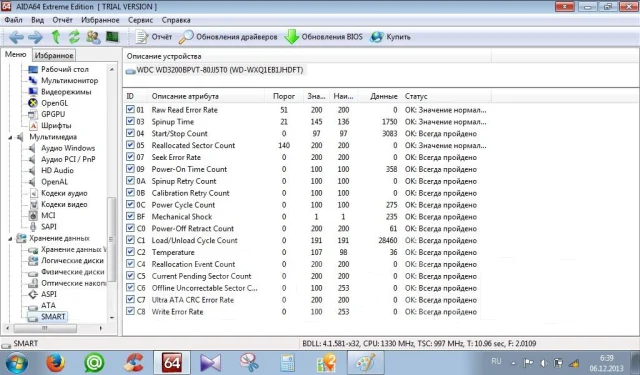Click the Купить button
Screen dimensions: 640x375
[391, 37]
